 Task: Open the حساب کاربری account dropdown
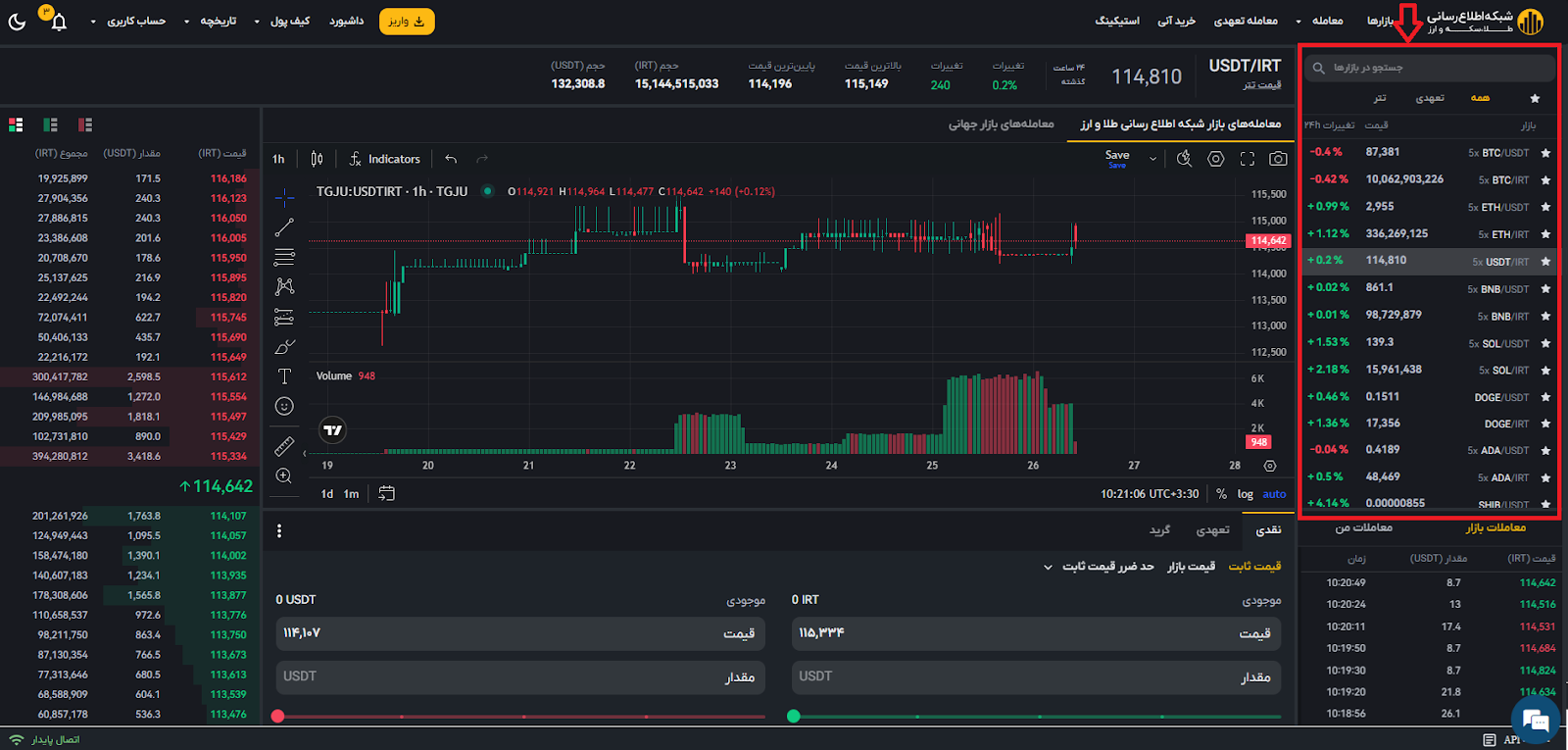pos(128,21)
